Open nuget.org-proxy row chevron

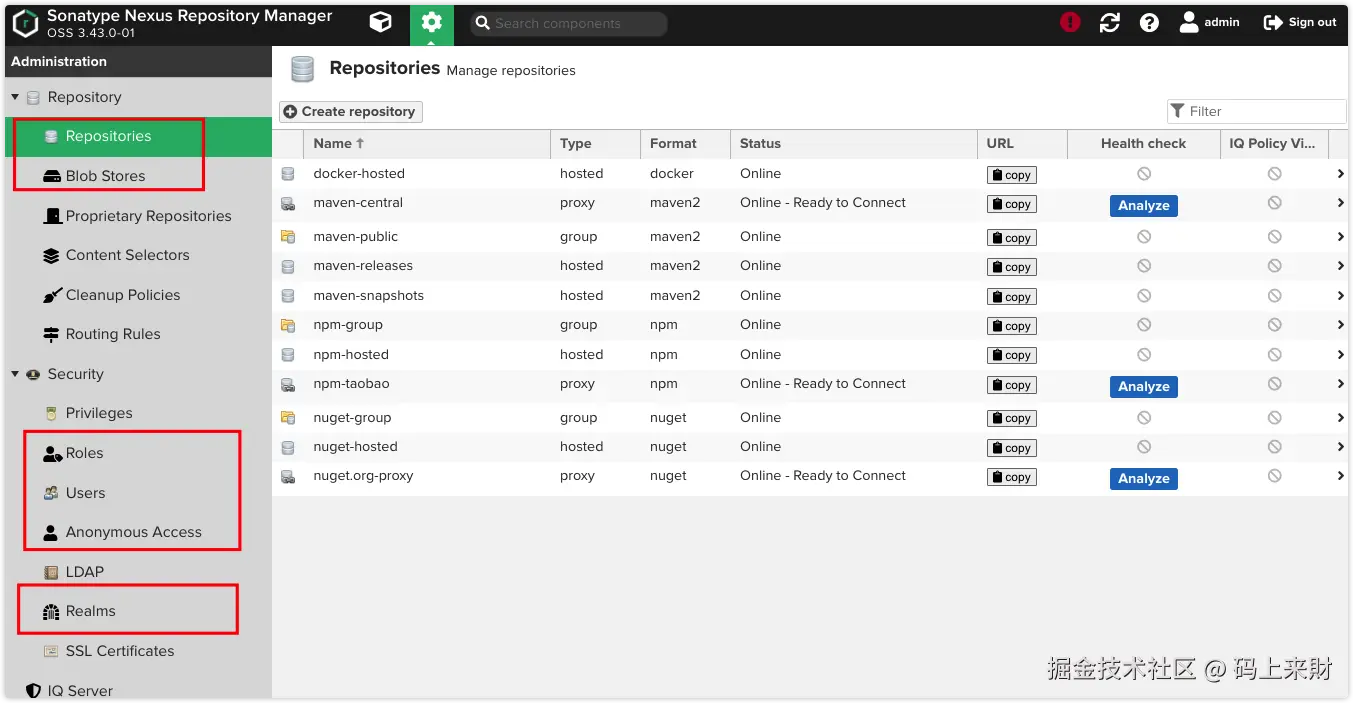point(1340,476)
